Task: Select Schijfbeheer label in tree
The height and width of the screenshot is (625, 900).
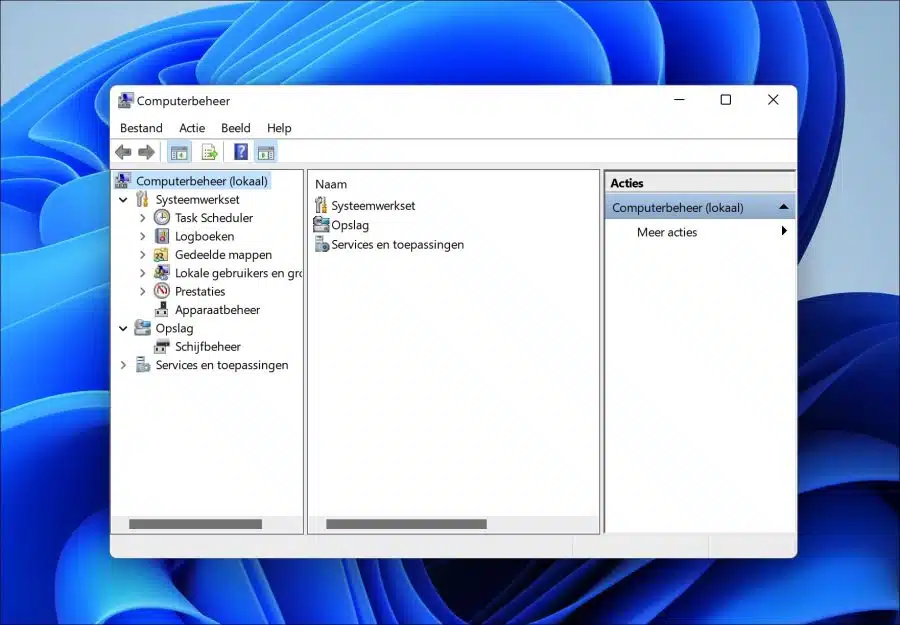Action: click(208, 347)
